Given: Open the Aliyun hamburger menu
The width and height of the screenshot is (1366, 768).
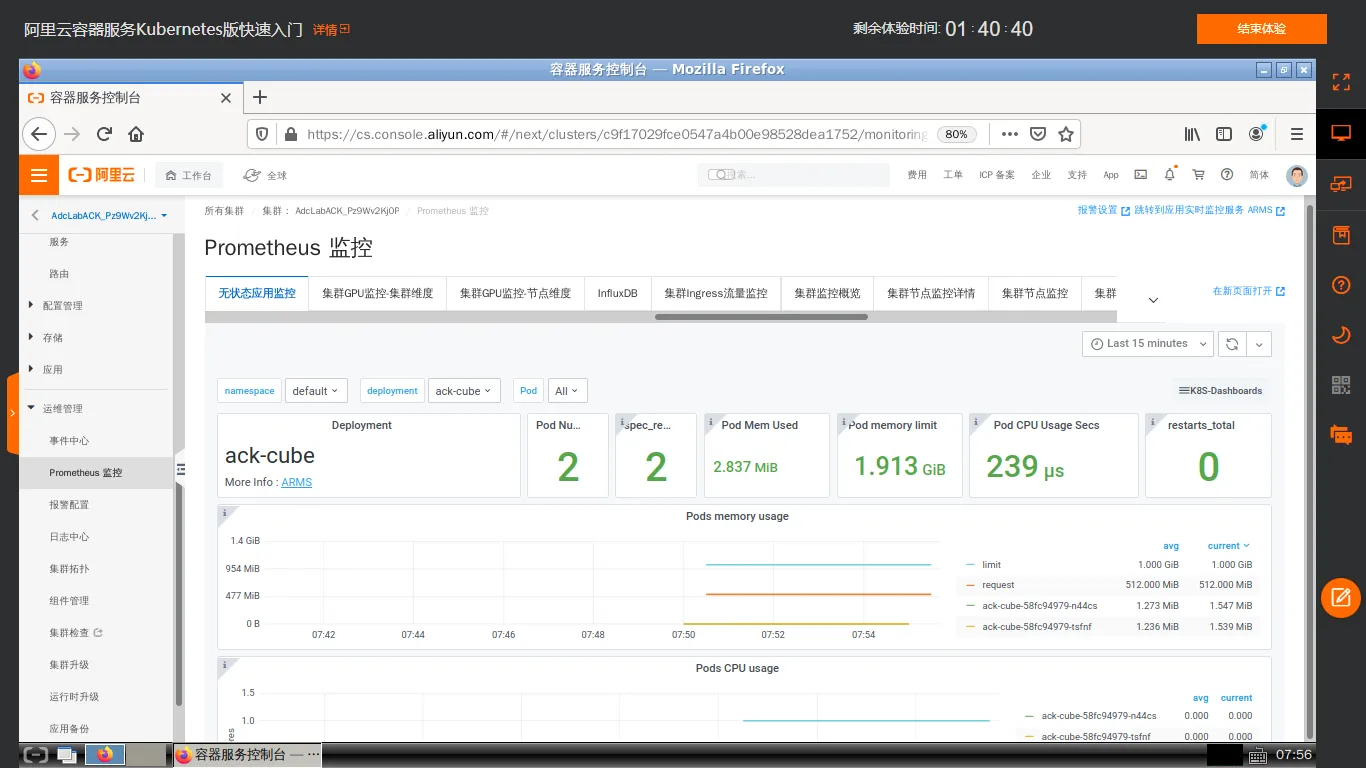Looking at the screenshot, I should tap(39, 175).
